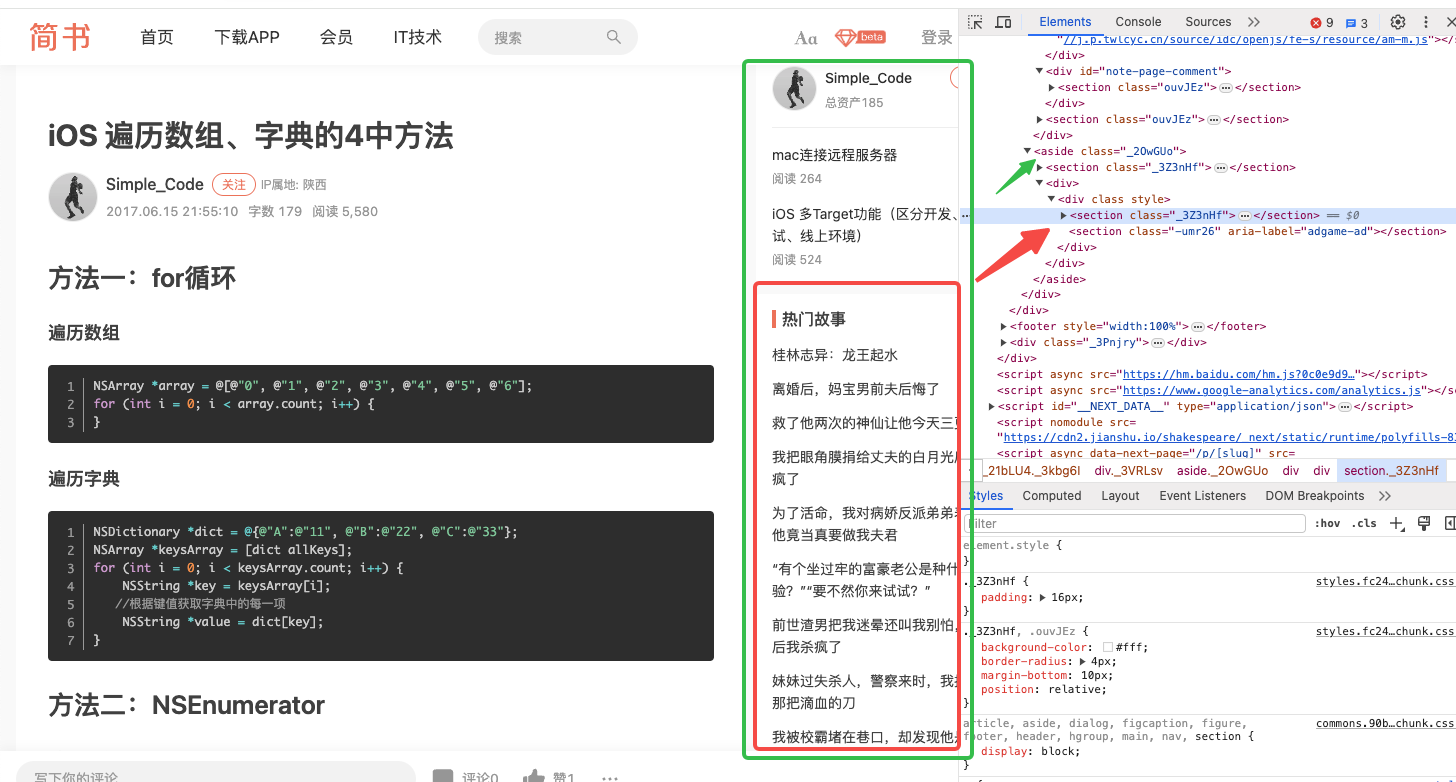The width and height of the screenshot is (1456, 782).
Task: Open 下载APP navigation link
Action: [x=247, y=37]
